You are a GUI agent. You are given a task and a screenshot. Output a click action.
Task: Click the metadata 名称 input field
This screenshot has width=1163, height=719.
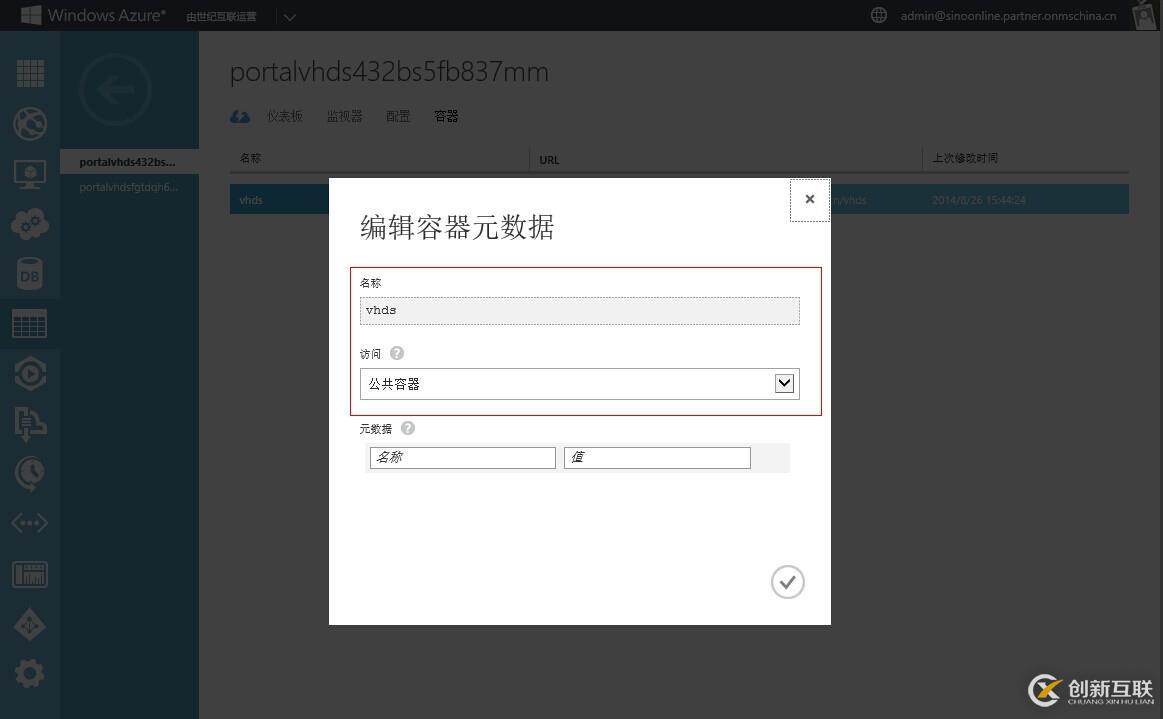pyautogui.click(x=463, y=458)
